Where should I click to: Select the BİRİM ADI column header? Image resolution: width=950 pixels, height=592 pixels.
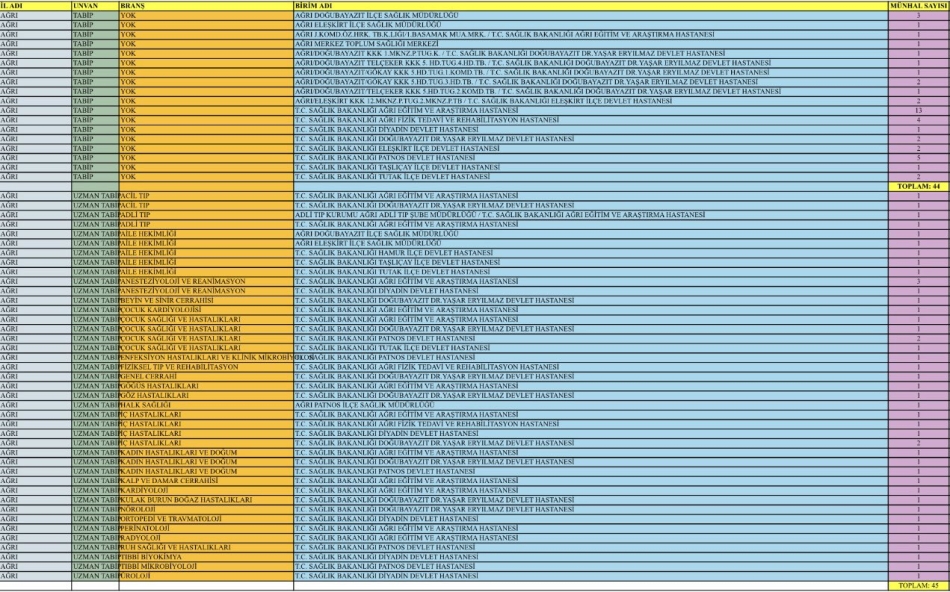pyautogui.click(x=591, y=6)
